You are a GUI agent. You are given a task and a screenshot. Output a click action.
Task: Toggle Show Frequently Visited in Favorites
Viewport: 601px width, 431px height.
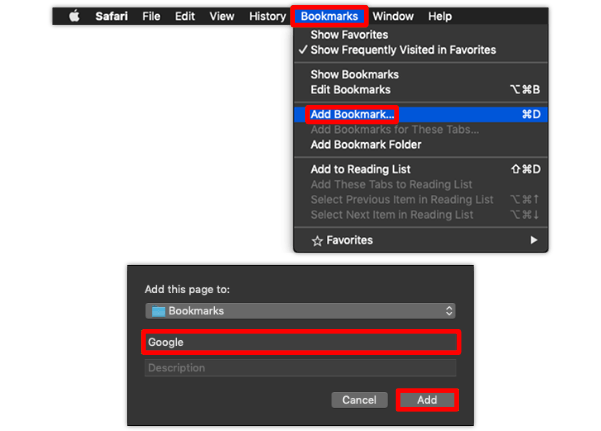[420, 50]
